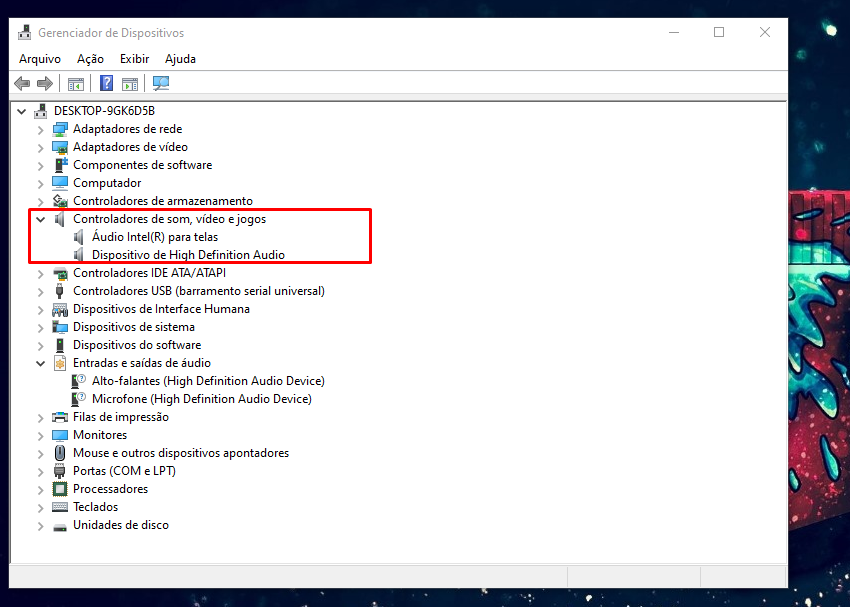Image resolution: width=850 pixels, height=607 pixels.
Task: Click the Monitores screen icon
Action: tap(60, 435)
